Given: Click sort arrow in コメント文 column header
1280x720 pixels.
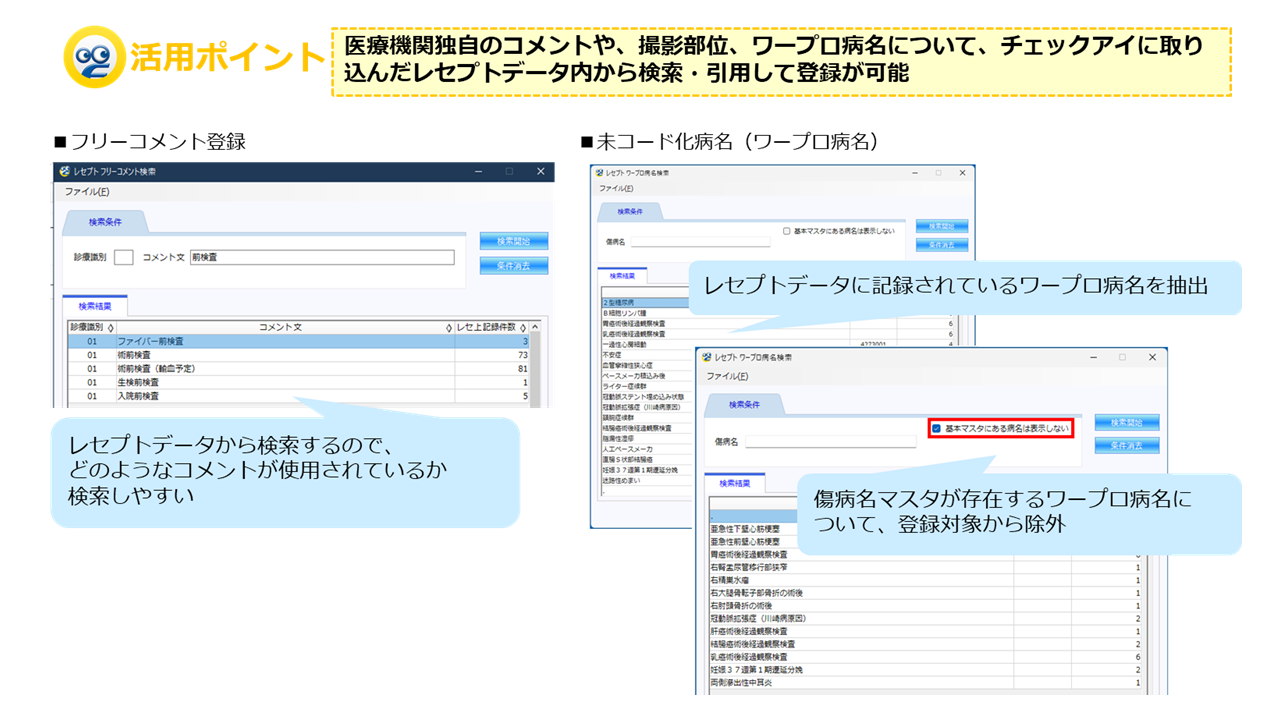Looking at the screenshot, I should point(448,327).
